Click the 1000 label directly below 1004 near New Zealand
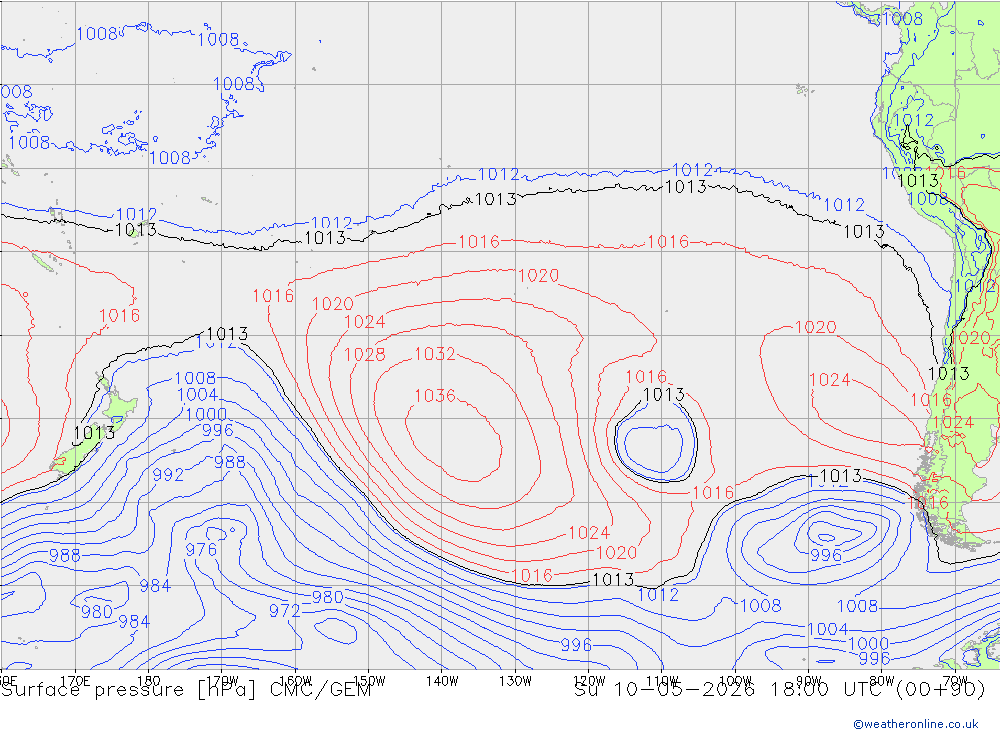This screenshot has height=733, width=1000. 206,414
